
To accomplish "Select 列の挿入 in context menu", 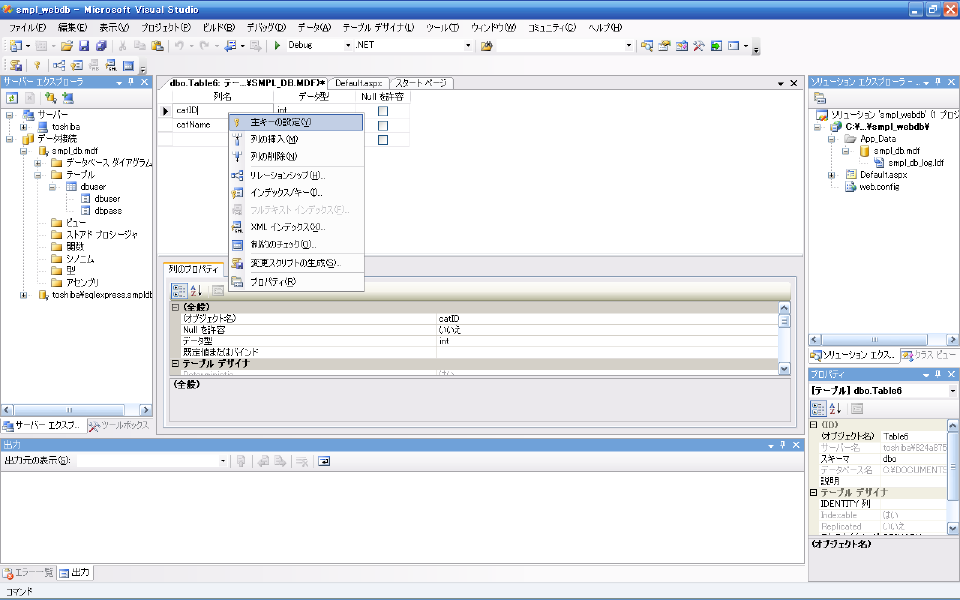I will (x=296, y=140).
